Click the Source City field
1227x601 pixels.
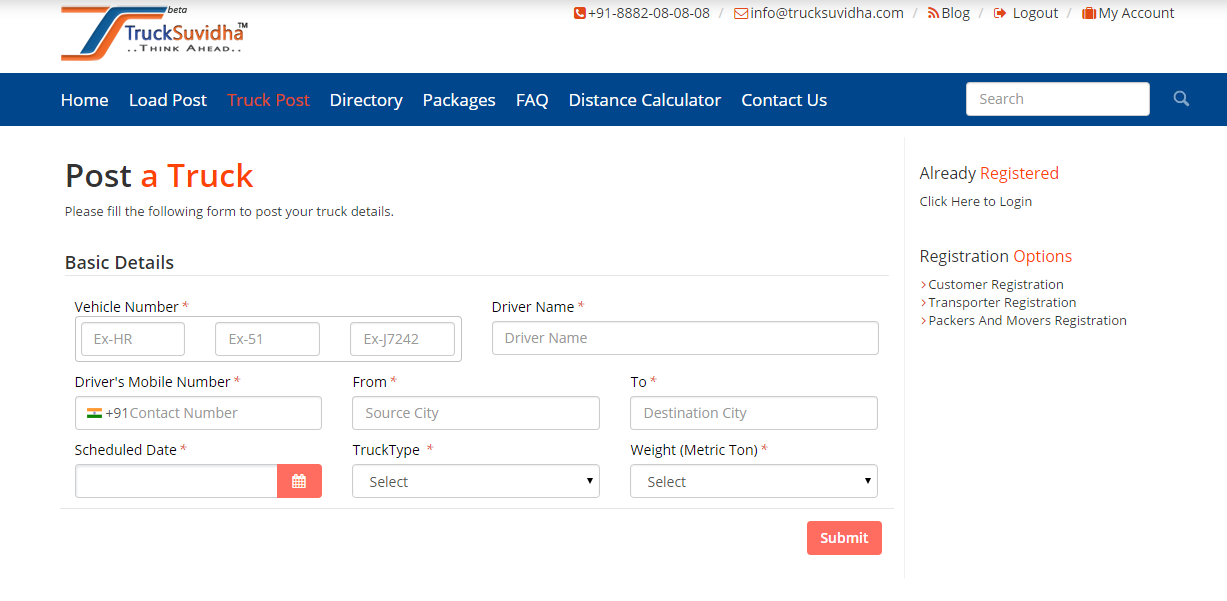pos(476,413)
